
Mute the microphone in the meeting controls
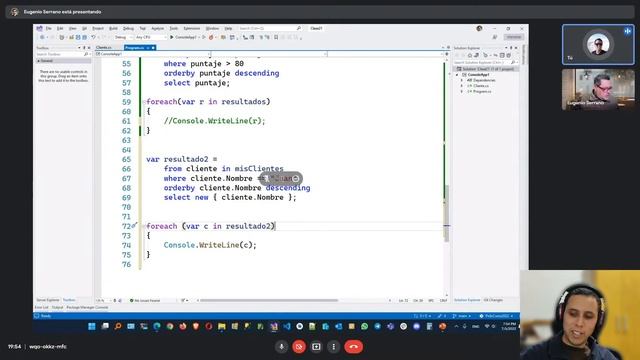[x=281, y=347]
